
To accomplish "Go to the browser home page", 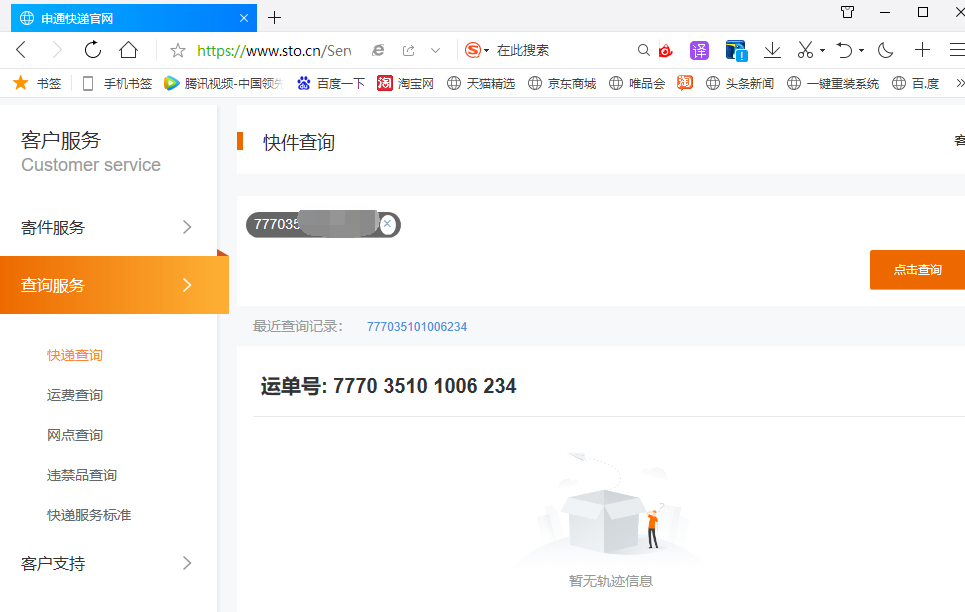I will click(x=128, y=50).
